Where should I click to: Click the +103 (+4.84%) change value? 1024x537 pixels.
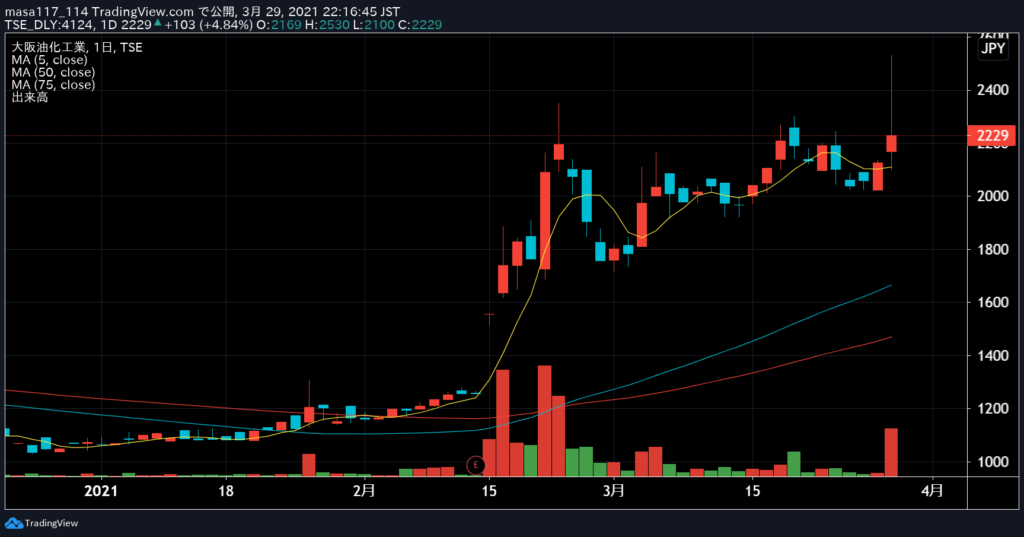(208, 25)
